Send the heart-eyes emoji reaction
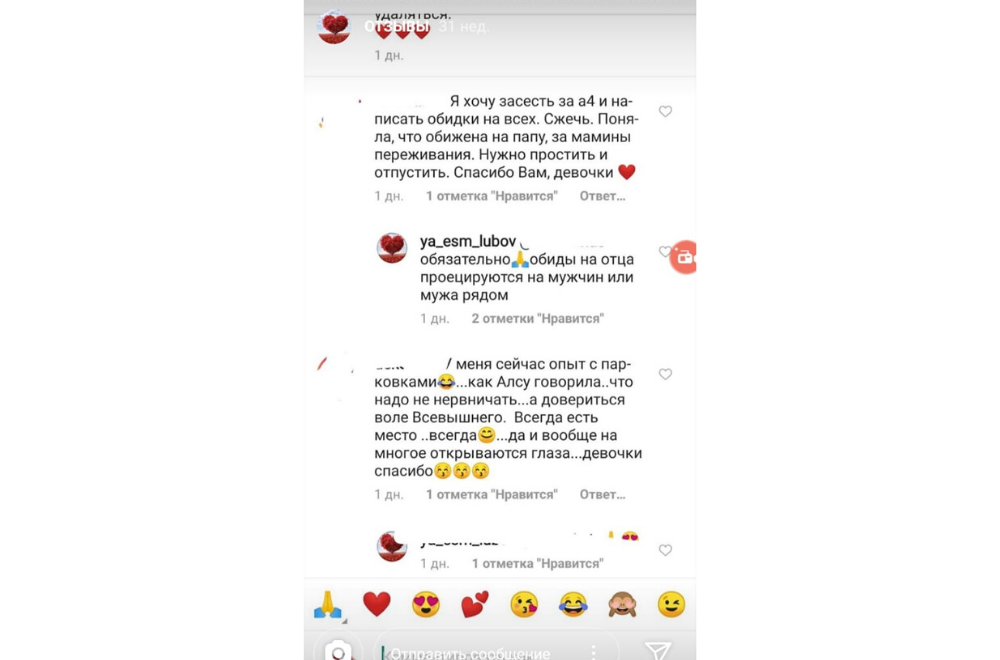1000x660 pixels. click(x=425, y=604)
